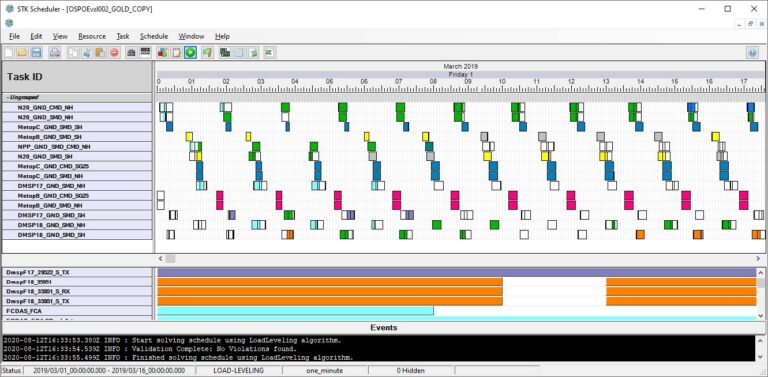
Task: Open the Help menu
Action: (222, 36)
